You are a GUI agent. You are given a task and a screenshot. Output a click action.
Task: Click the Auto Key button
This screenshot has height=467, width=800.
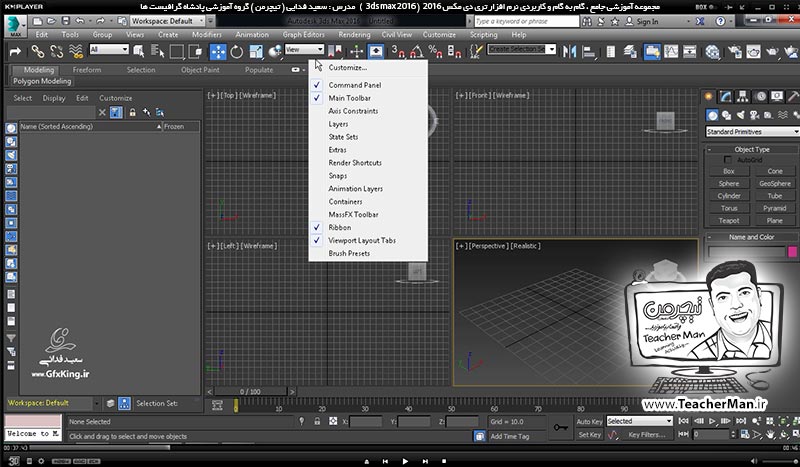[x=589, y=422]
